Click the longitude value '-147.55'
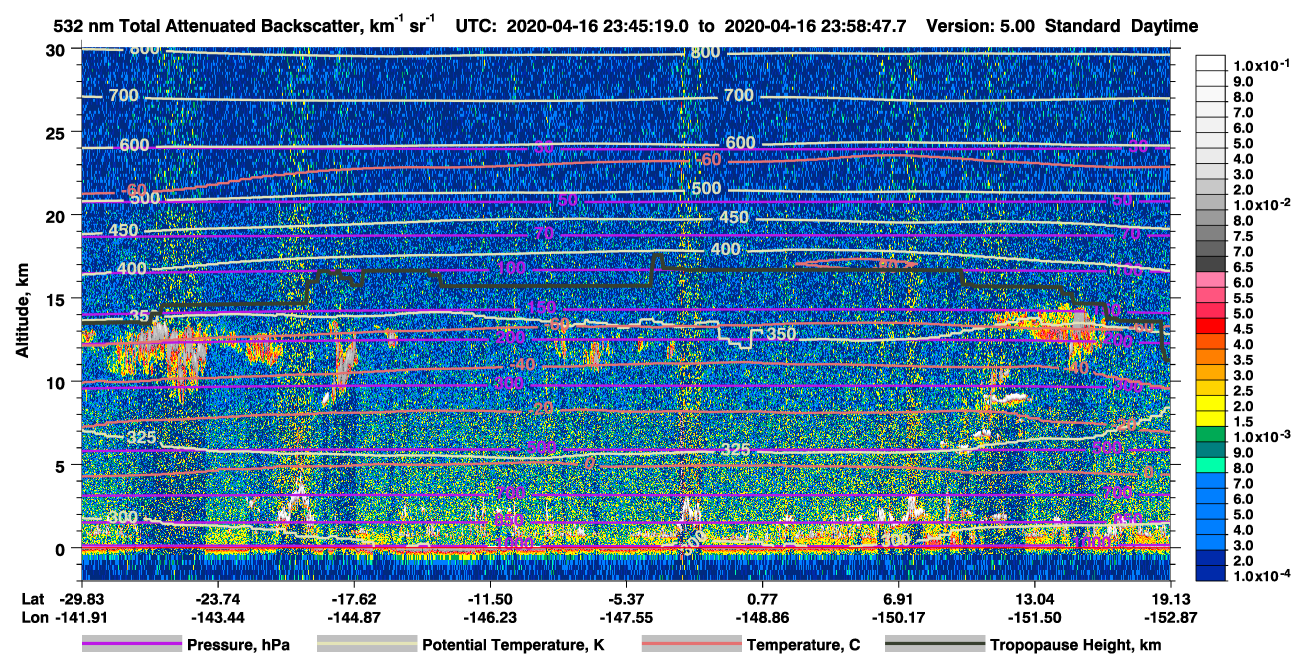The width and height of the screenshot is (1300, 667). [626, 618]
